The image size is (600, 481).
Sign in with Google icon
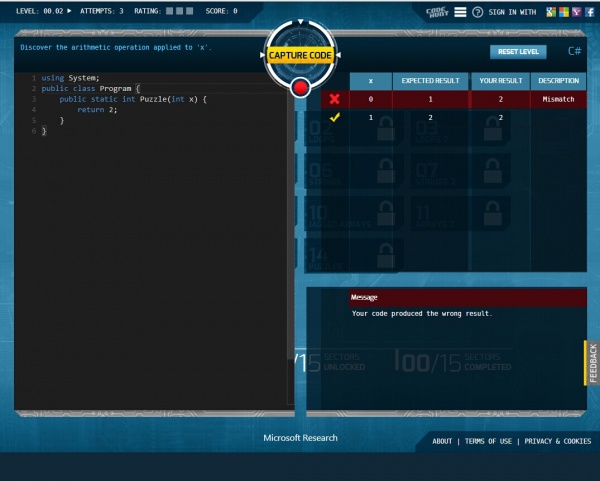tap(550, 12)
